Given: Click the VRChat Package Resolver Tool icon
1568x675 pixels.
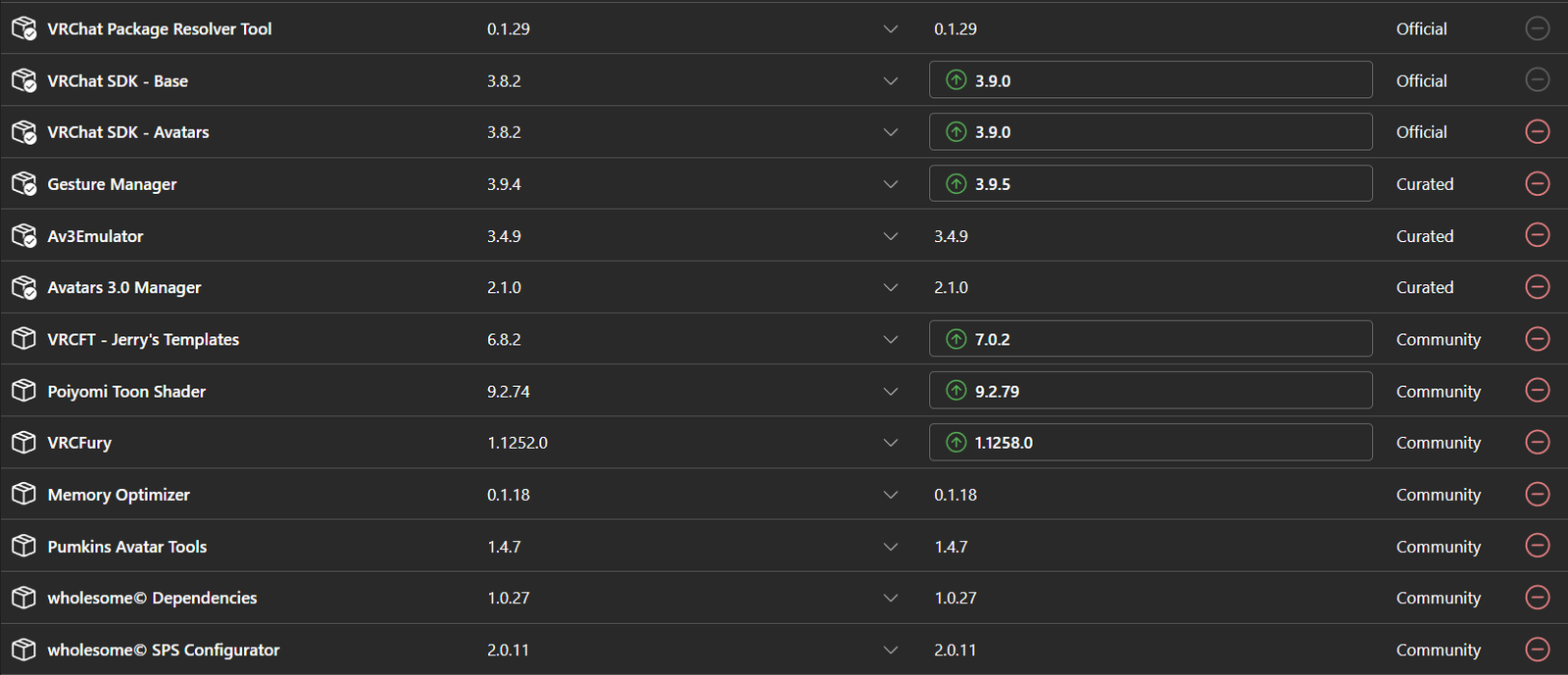Looking at the screenshot, I should click(x=24, y=28).
